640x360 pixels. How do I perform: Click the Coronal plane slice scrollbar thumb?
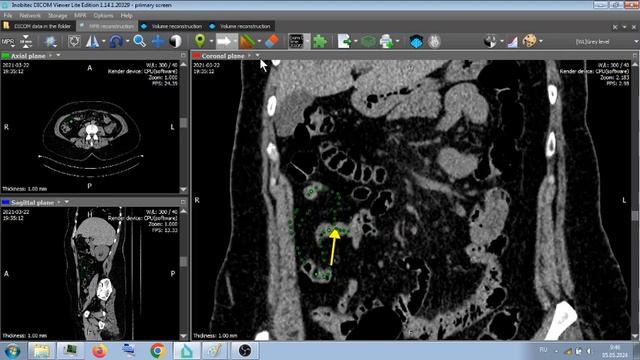[635, 216]
